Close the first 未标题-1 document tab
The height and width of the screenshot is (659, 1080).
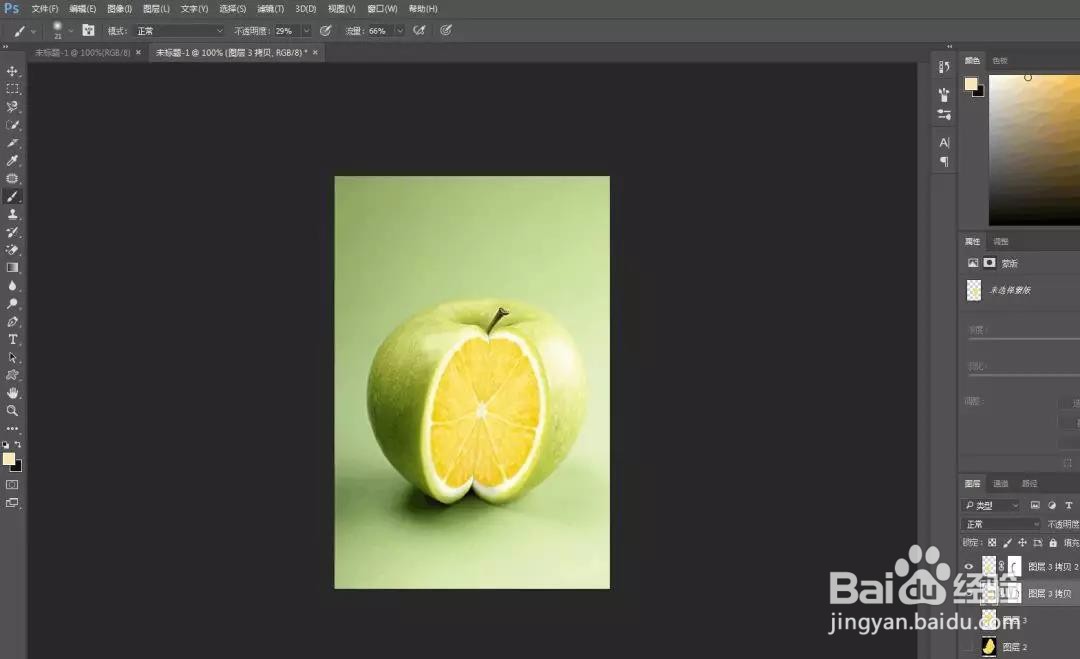[x=138, y=52]
